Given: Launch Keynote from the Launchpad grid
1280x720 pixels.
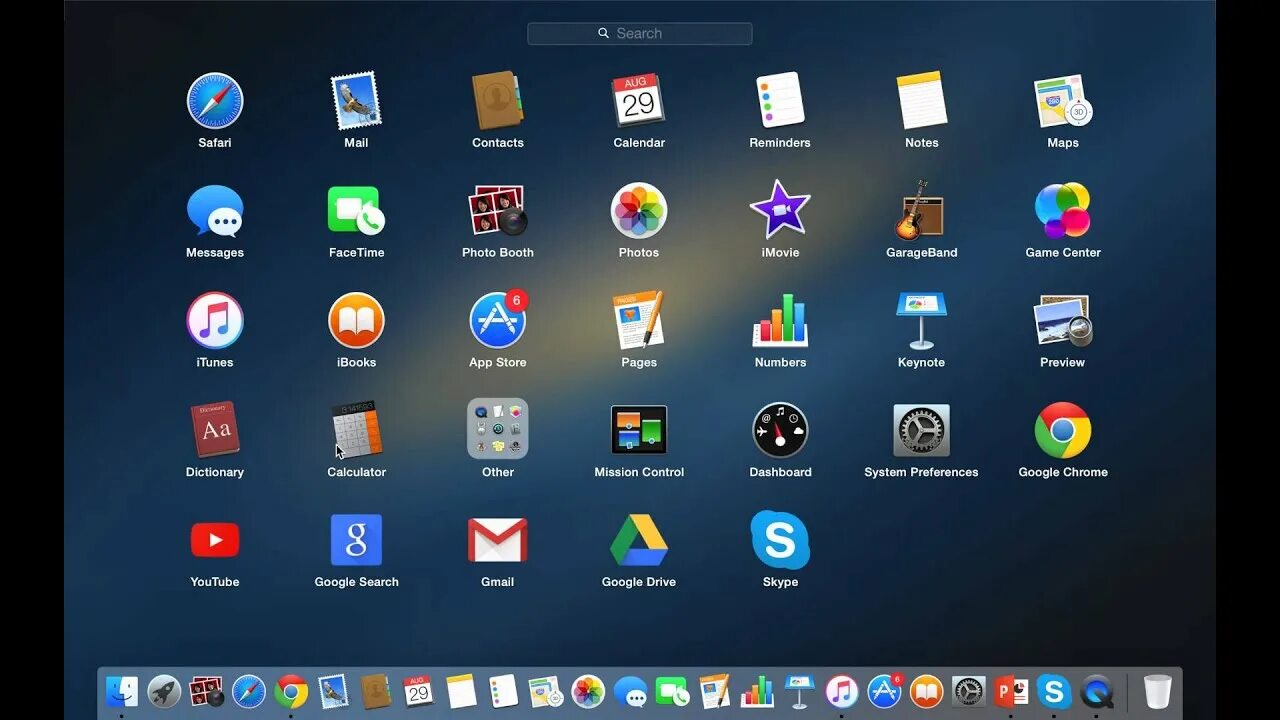Looking at the screenshot, I should click(921, 321).
